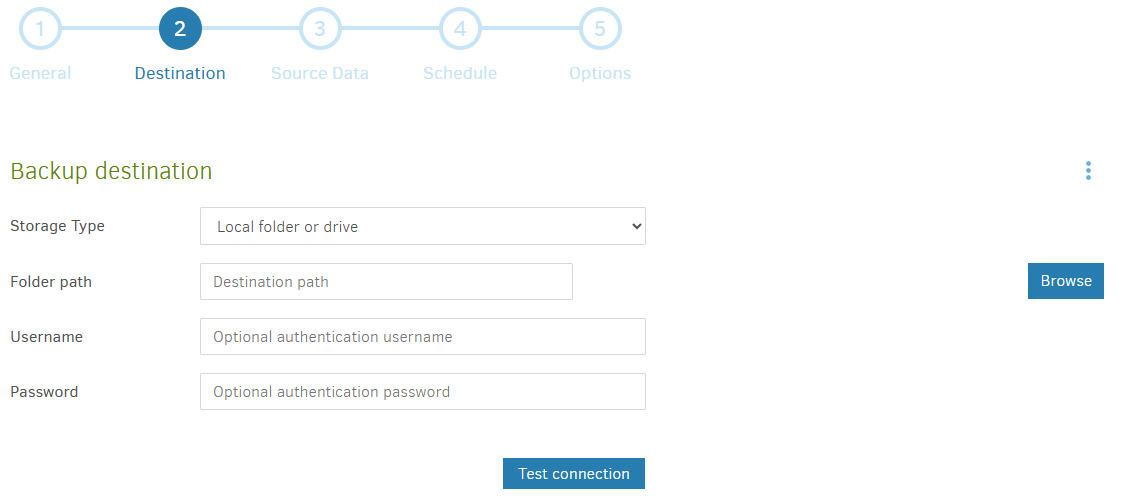Open the Storage Type dropdown
This screenshot has width=1129, height=499.
[x=422, y=226]
